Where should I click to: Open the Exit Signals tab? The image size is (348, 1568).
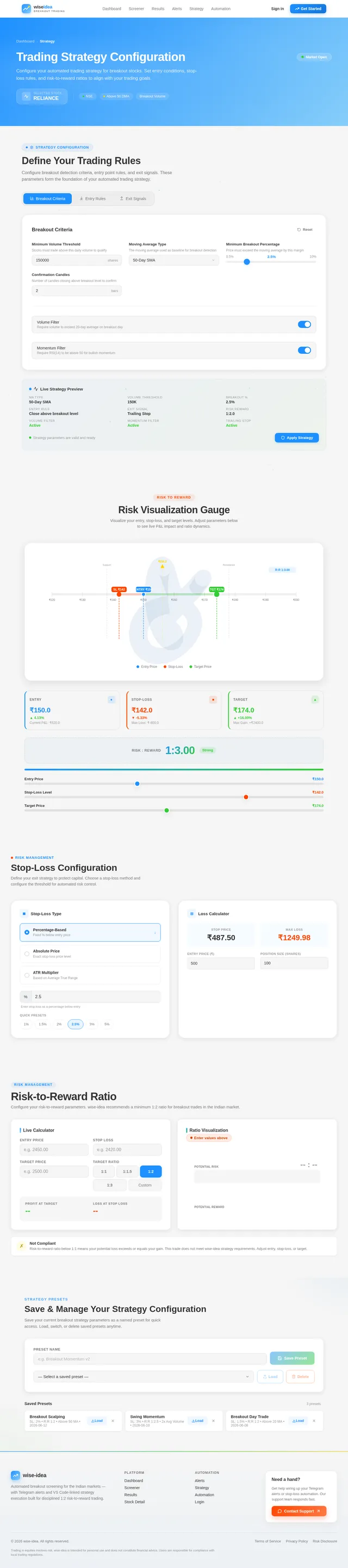133,199
